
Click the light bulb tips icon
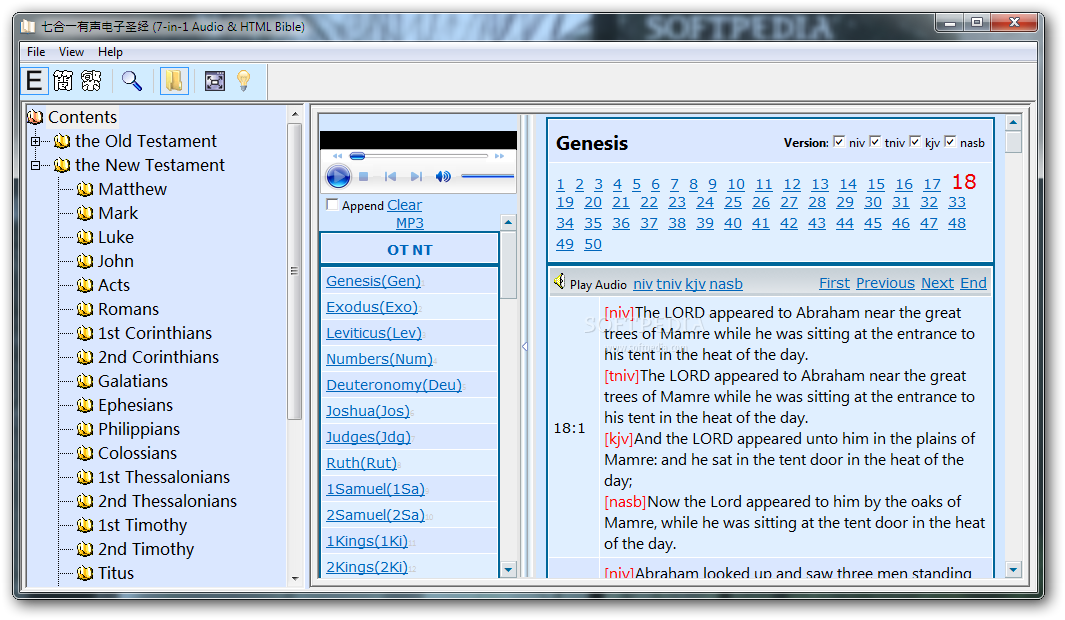click(244, 81)
